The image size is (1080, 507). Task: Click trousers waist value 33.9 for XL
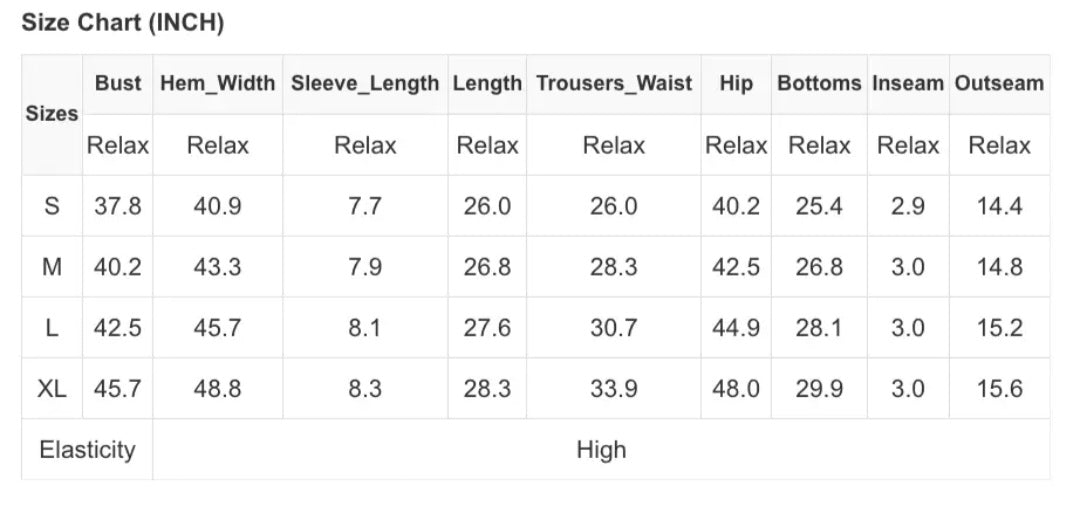(x=613, y=389)
